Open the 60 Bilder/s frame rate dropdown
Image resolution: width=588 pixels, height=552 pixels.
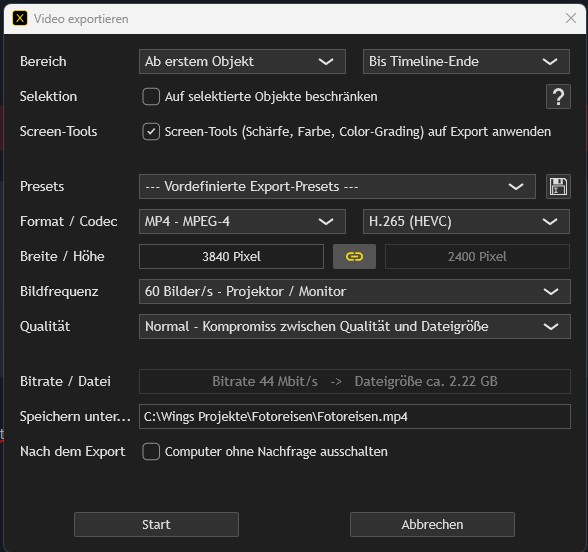355,291
